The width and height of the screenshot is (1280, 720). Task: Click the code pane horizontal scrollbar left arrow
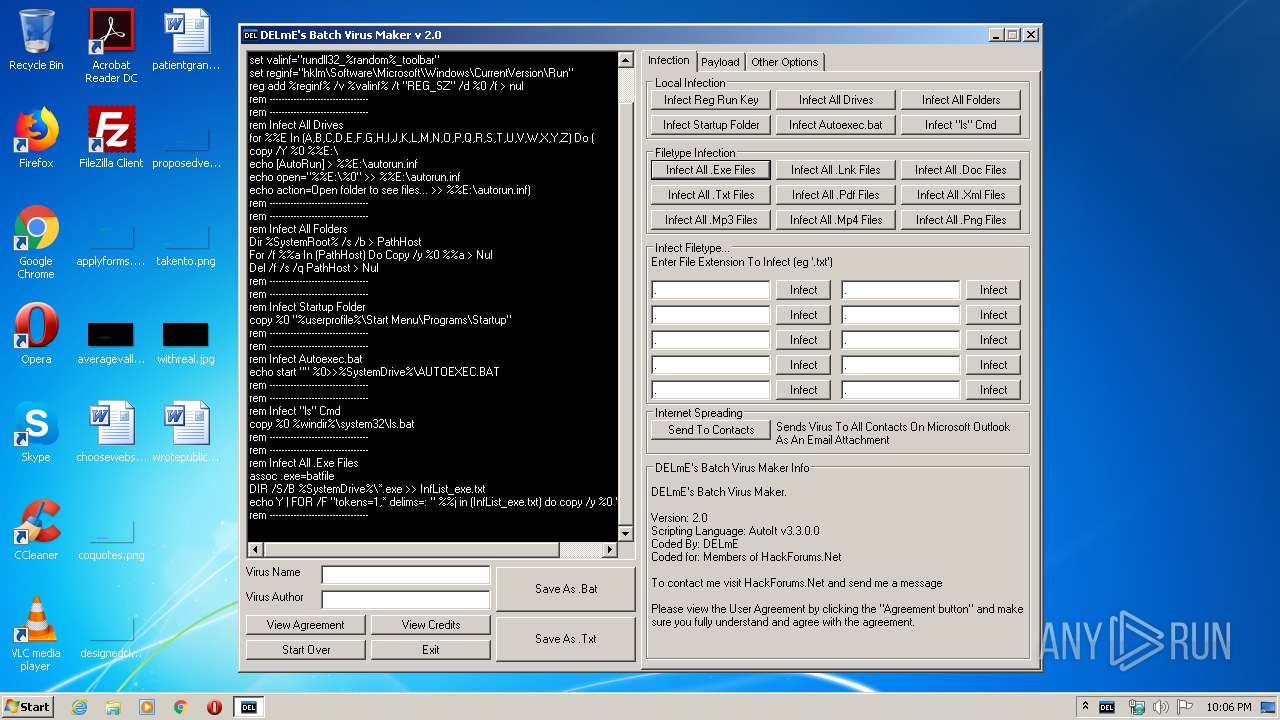(x=255, y=550)
